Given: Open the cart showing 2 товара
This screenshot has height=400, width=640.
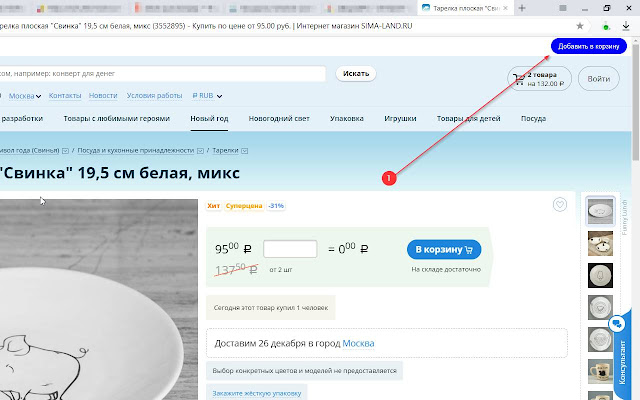Looking at the screenshot, I should coord(539,79).
